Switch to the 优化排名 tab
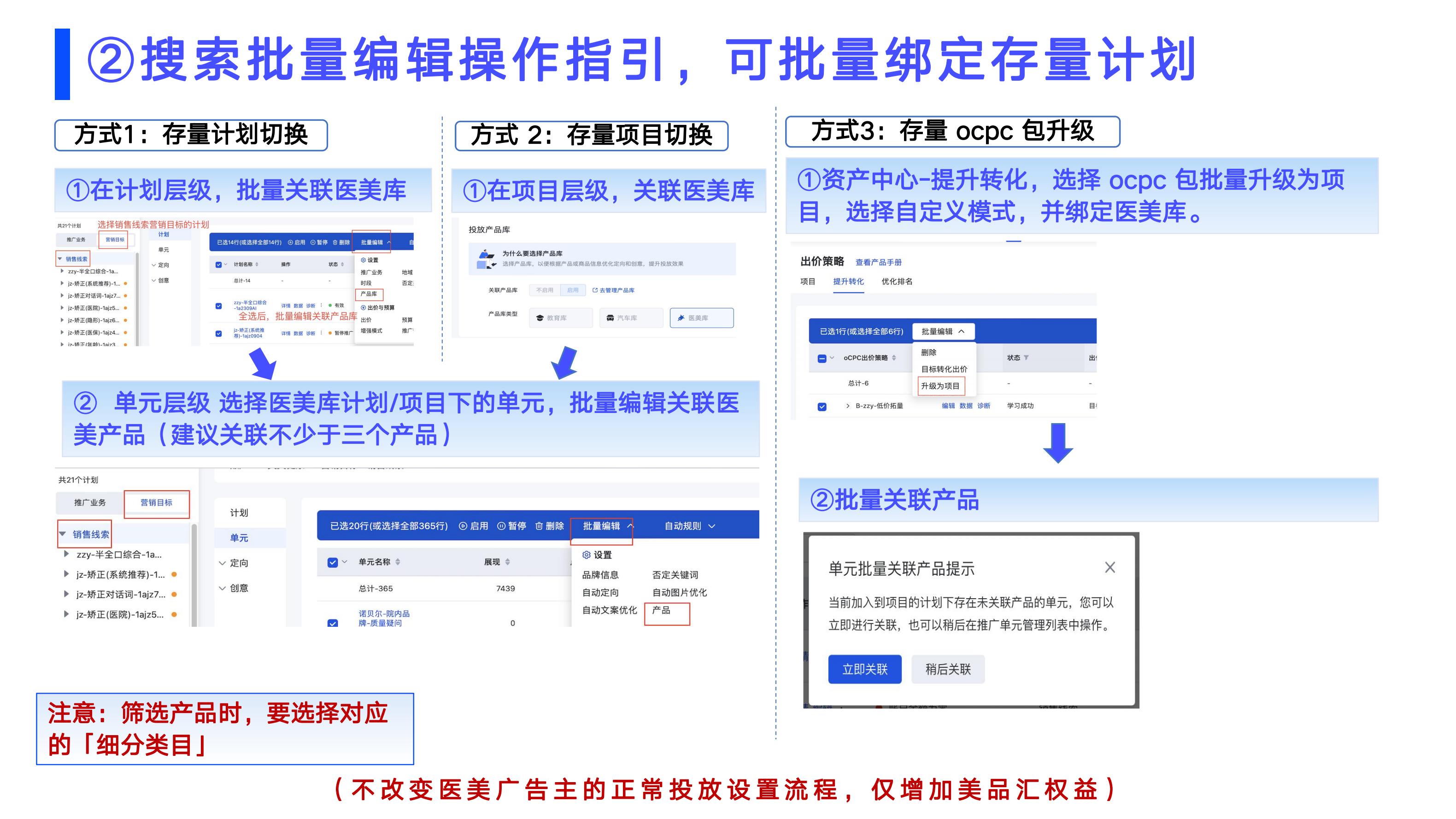 click(897, 282)
